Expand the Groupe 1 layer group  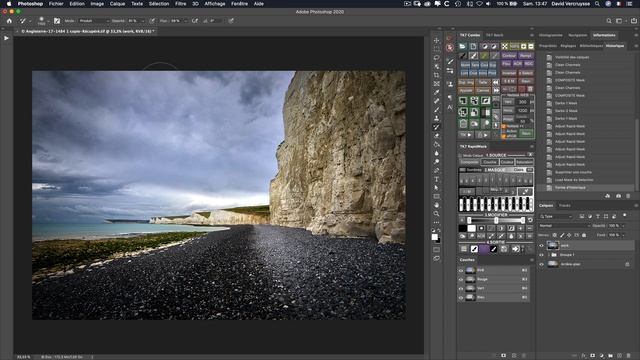coord(549,255)
